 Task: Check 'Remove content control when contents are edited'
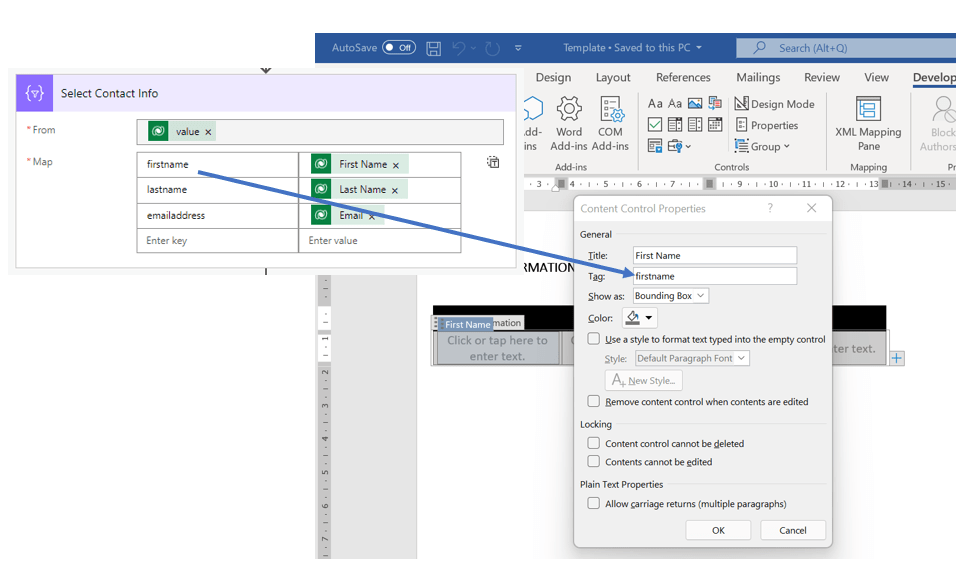(x=594, y=402)
